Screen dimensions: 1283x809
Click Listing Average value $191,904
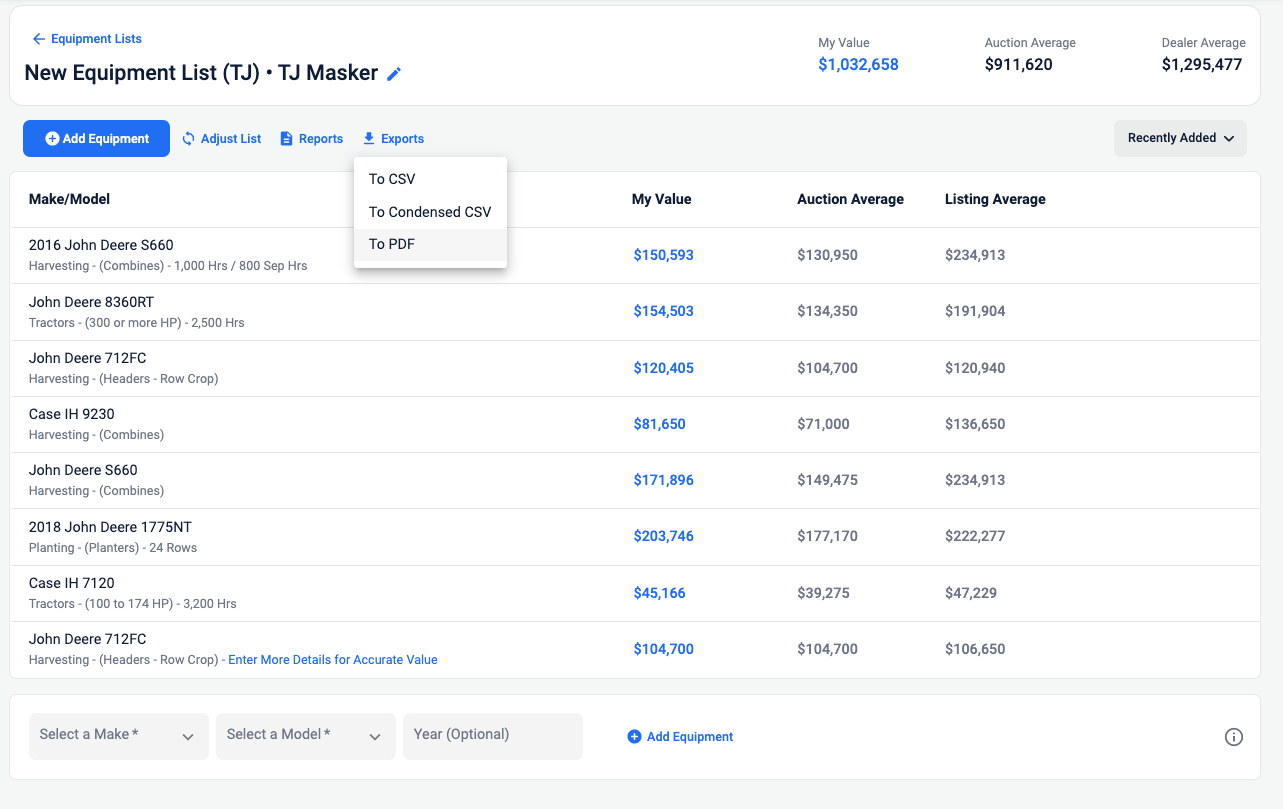(x=975, y=311)
